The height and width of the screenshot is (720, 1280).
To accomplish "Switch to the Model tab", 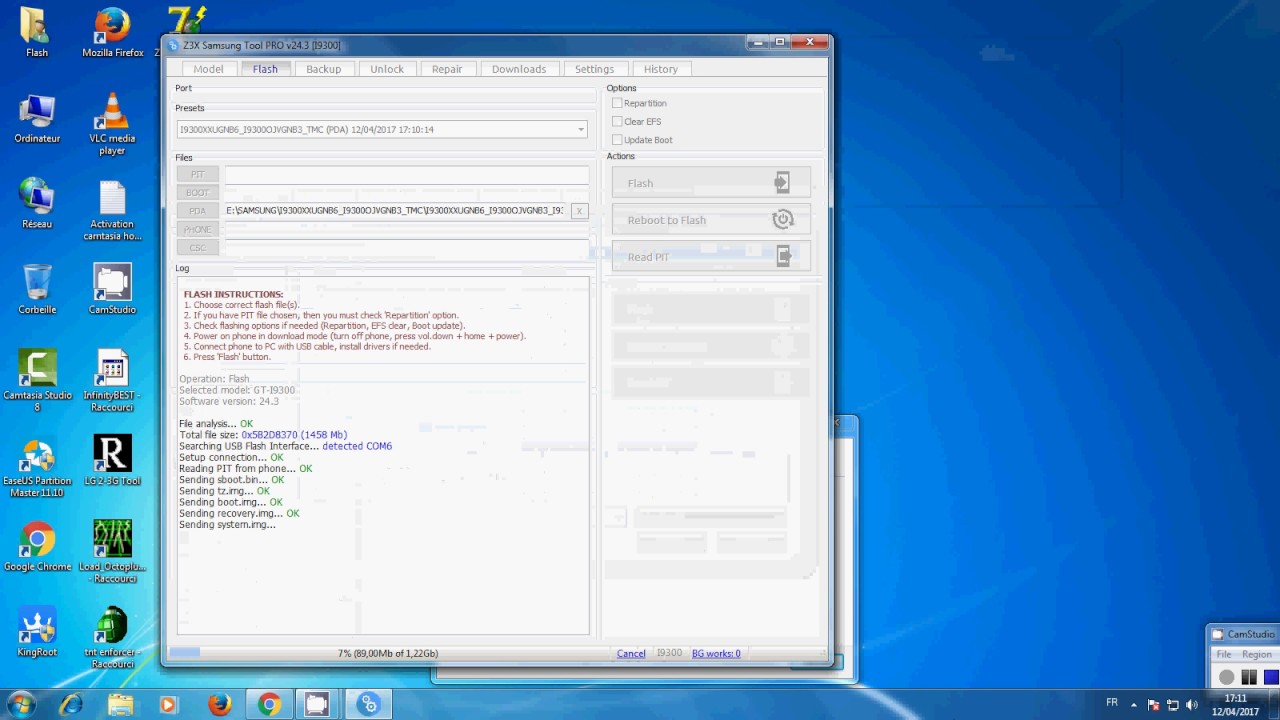I will (x=208, y=69).
